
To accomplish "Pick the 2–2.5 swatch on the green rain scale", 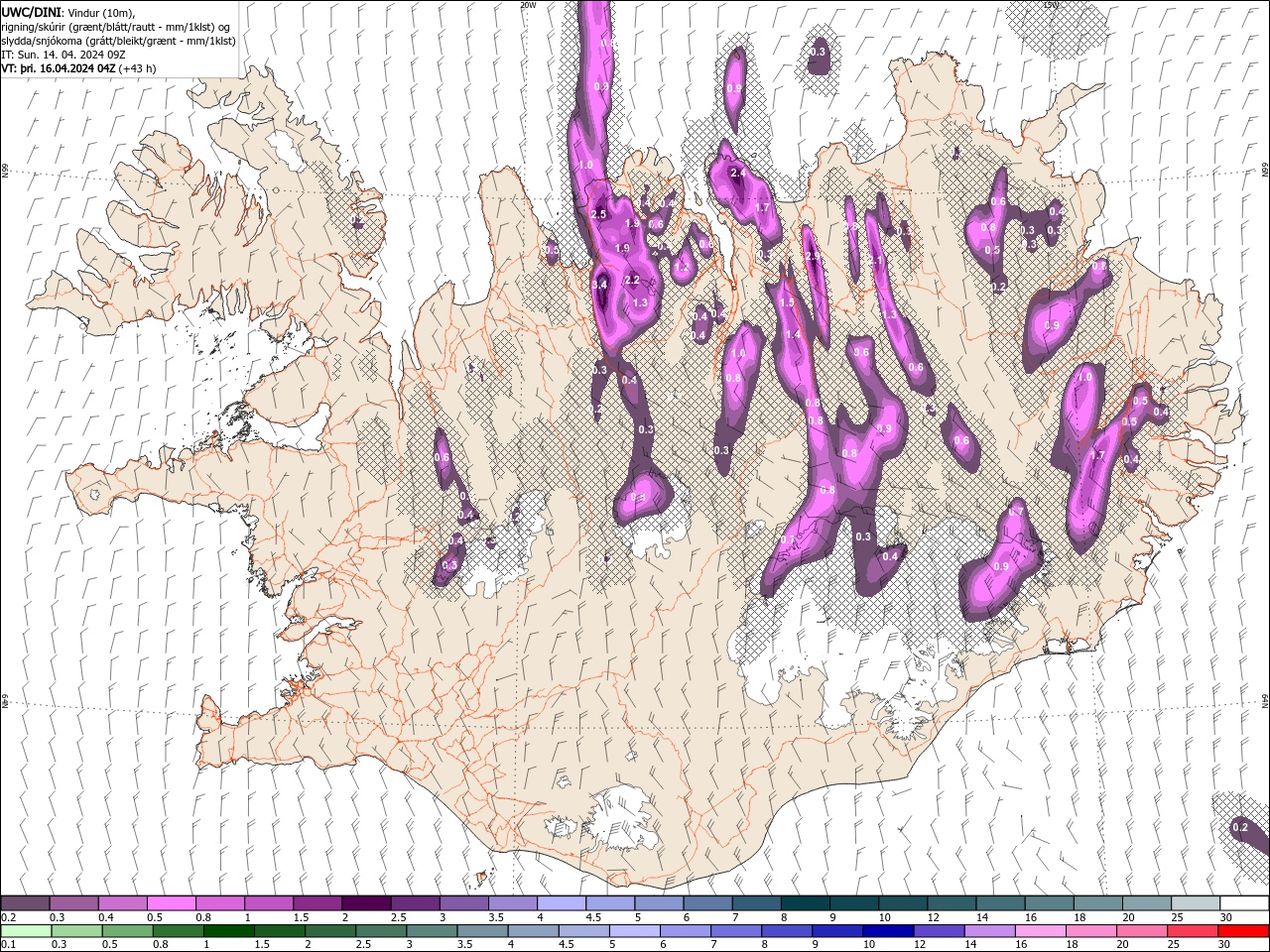I will (x=330, y=930).
